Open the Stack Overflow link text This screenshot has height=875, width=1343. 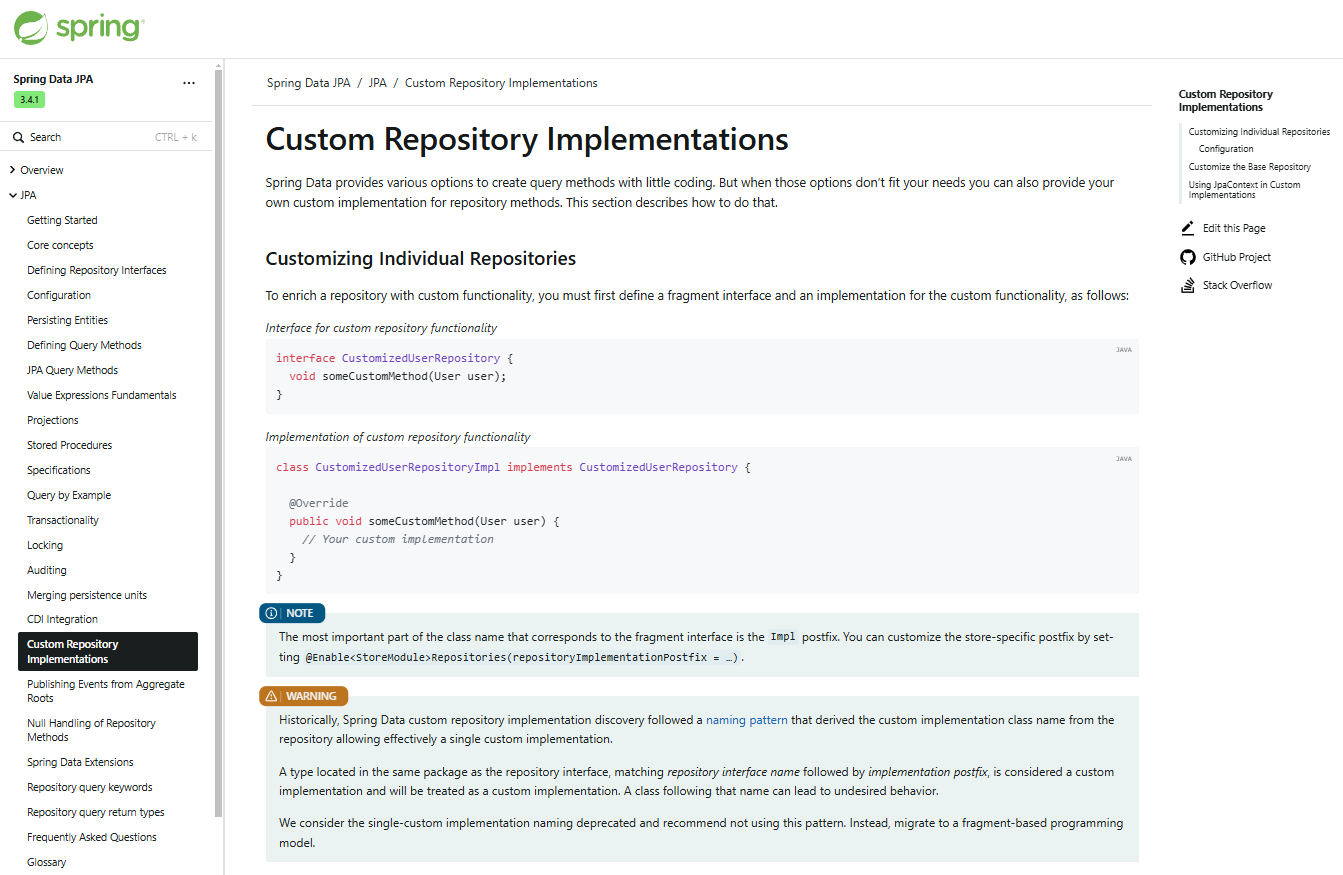[x=1238, y=285]
